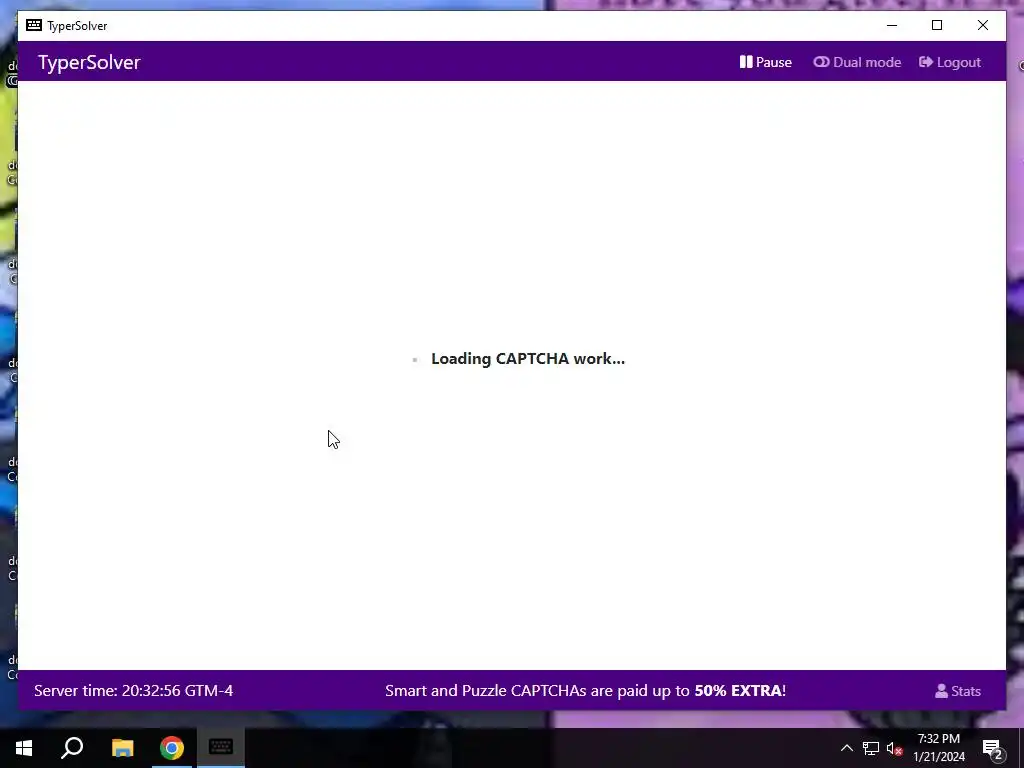Click the TyperSolver keyboard icon in the title bar
The image size is (1024, 768).
click(x=34, y=25)
